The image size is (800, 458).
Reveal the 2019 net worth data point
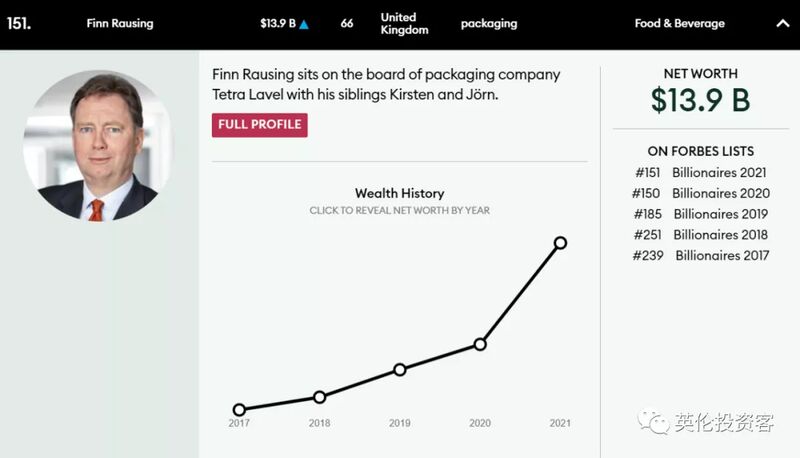[x=399, y=369]
